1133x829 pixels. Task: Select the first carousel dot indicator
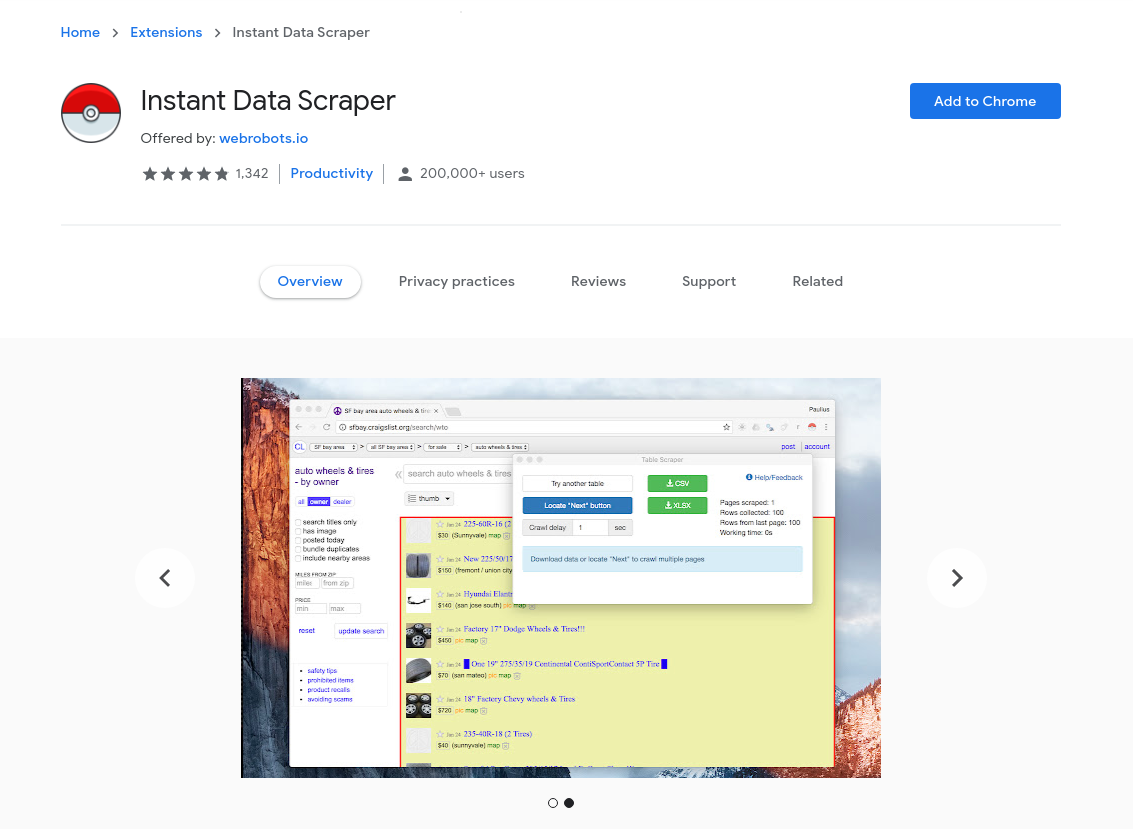(x=553, y=803)
